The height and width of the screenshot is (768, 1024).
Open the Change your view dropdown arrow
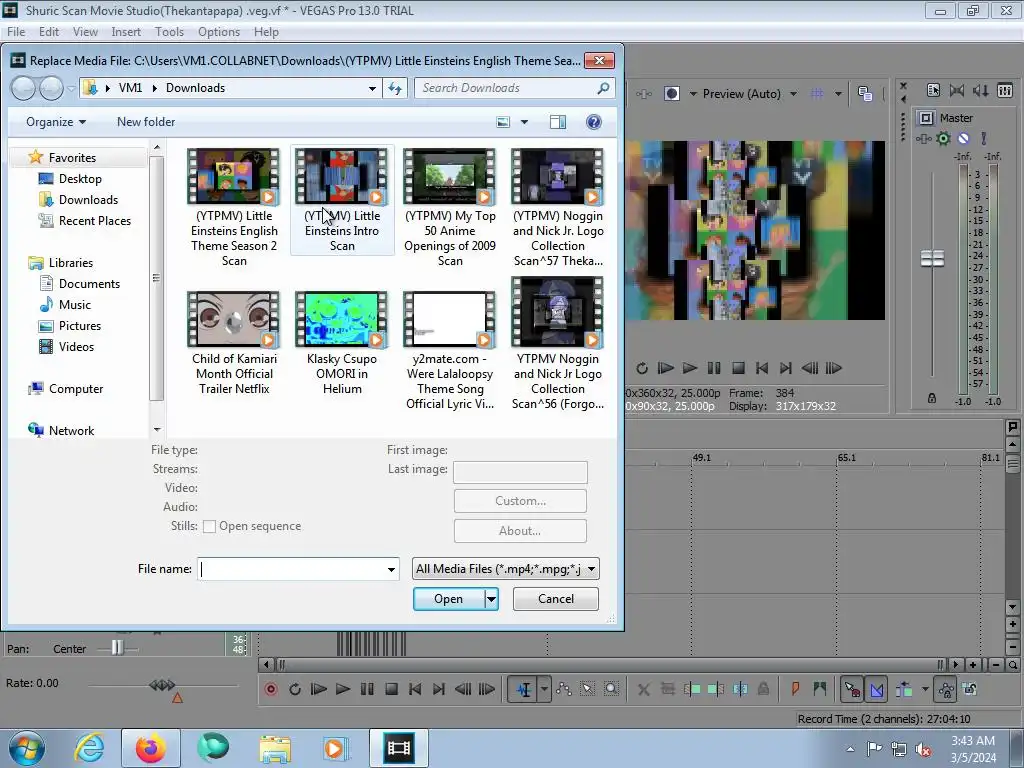coord(524,122)
